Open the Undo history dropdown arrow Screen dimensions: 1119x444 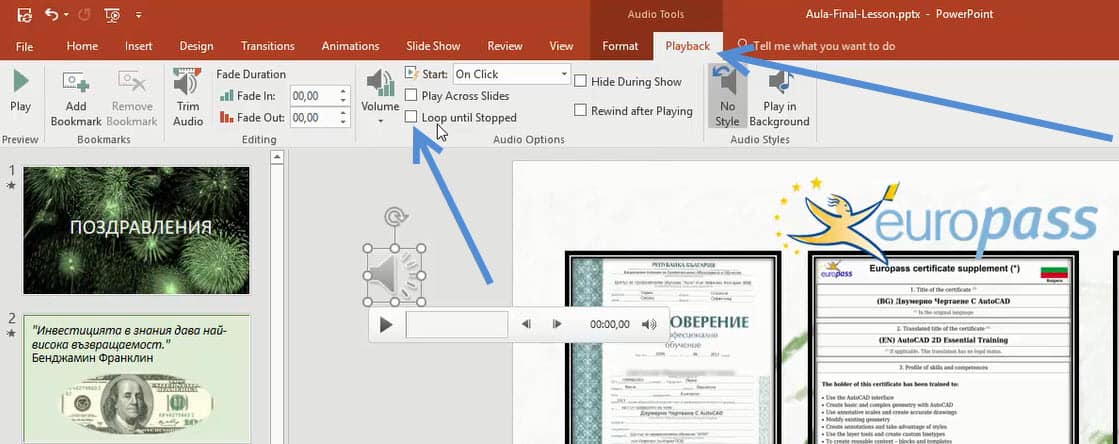[x=66, y=14]
